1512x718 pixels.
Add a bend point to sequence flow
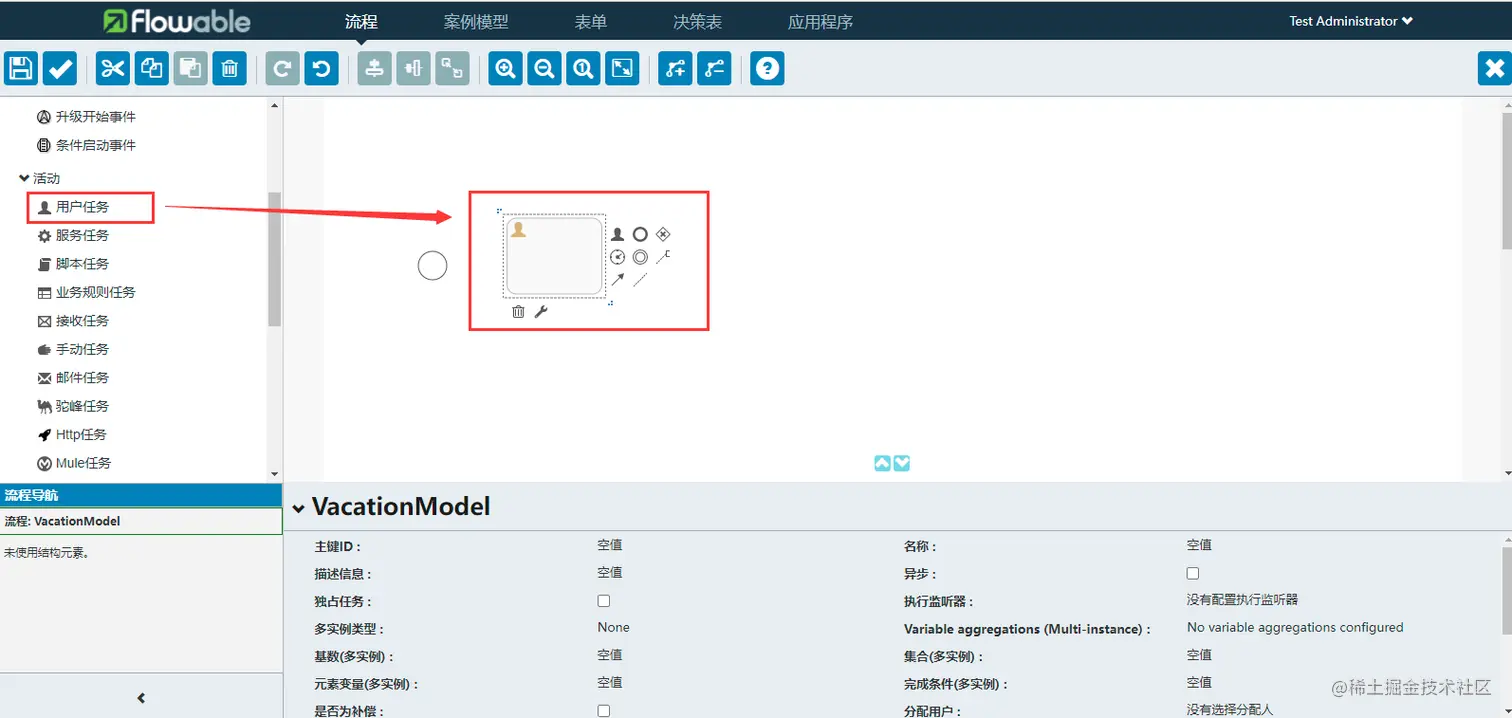click(x=675, y=68)
